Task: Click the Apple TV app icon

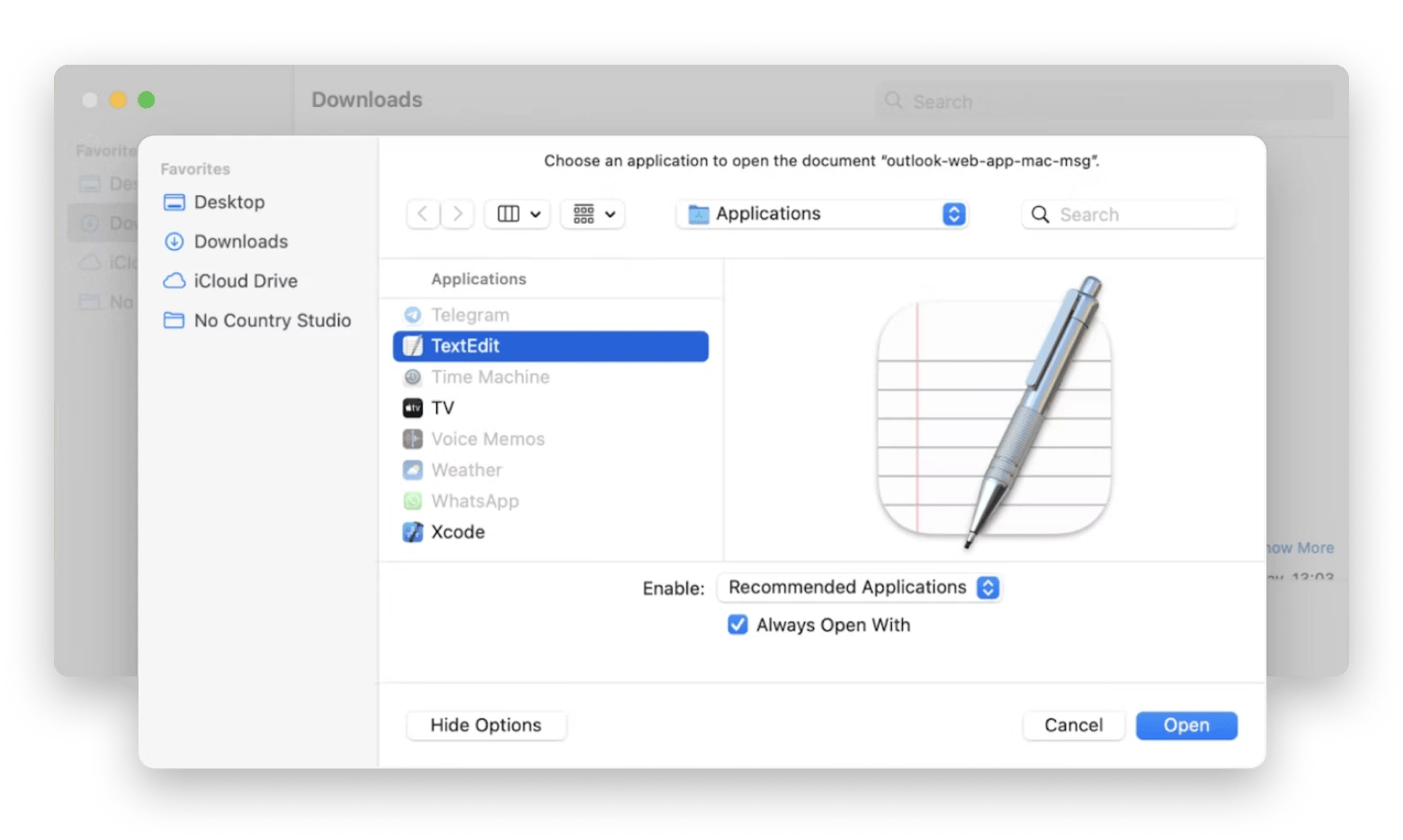Action: [x=413, y=408]
